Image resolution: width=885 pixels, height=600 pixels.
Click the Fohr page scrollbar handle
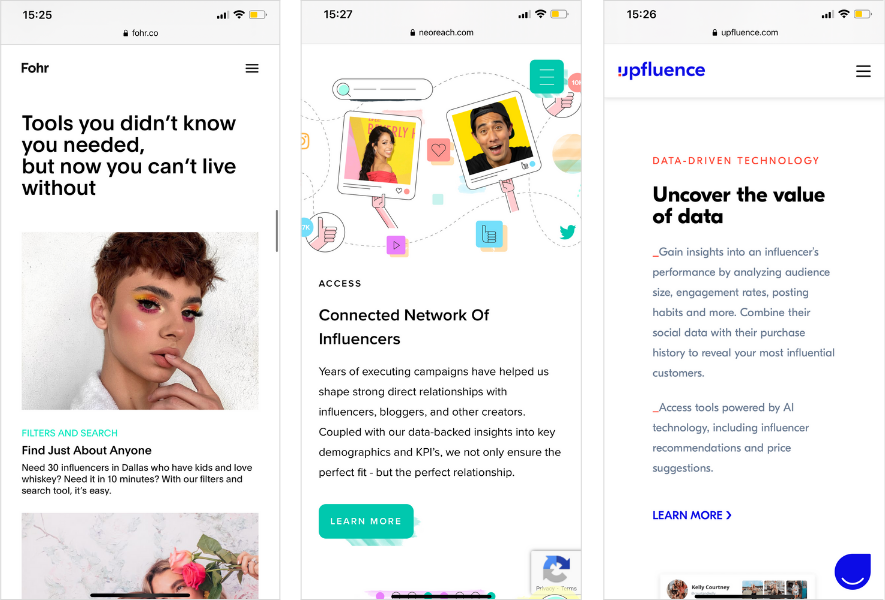coord(277,231)
